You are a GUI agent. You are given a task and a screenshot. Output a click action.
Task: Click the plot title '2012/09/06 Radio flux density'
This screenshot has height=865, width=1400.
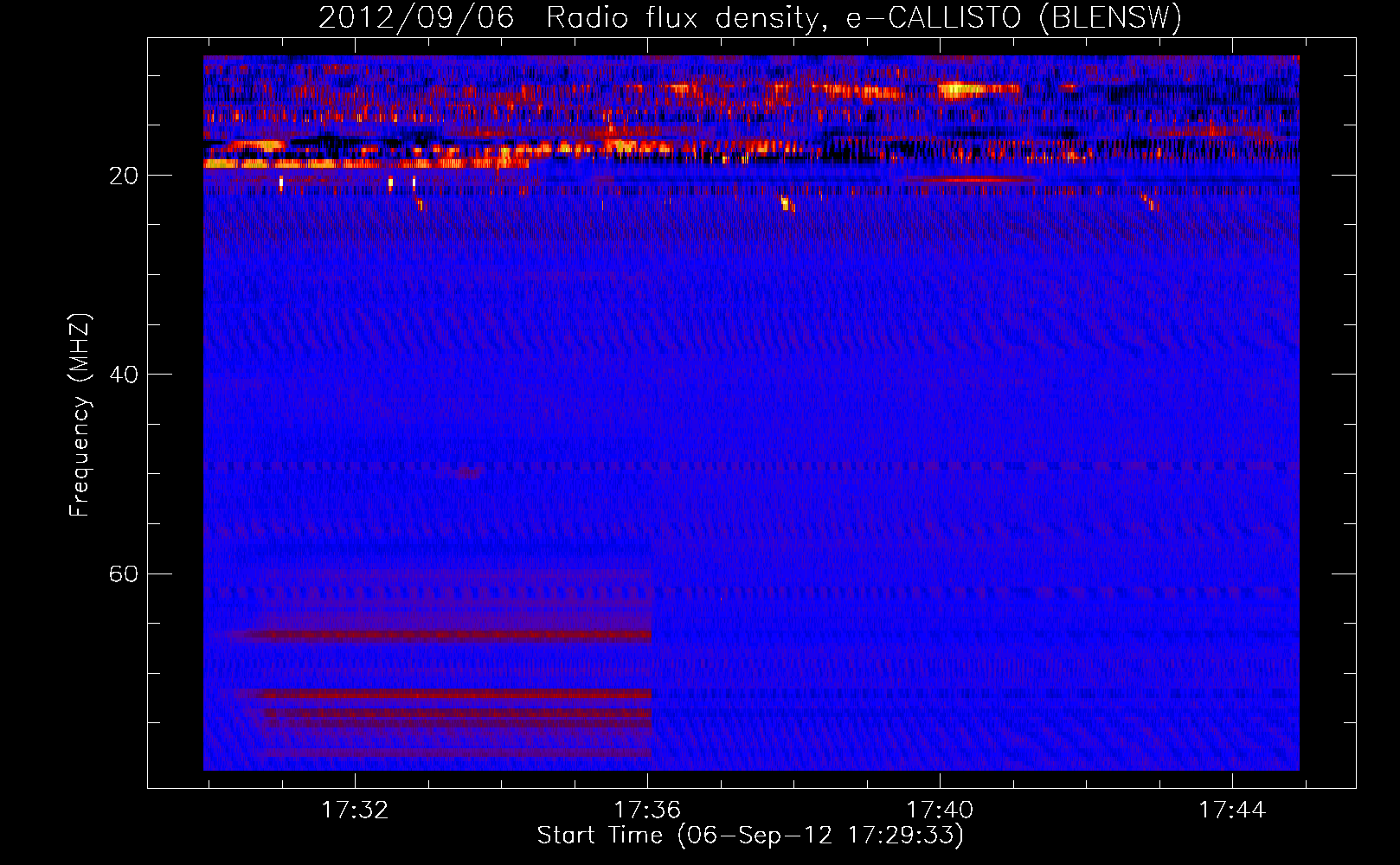[x=567, y=18]
